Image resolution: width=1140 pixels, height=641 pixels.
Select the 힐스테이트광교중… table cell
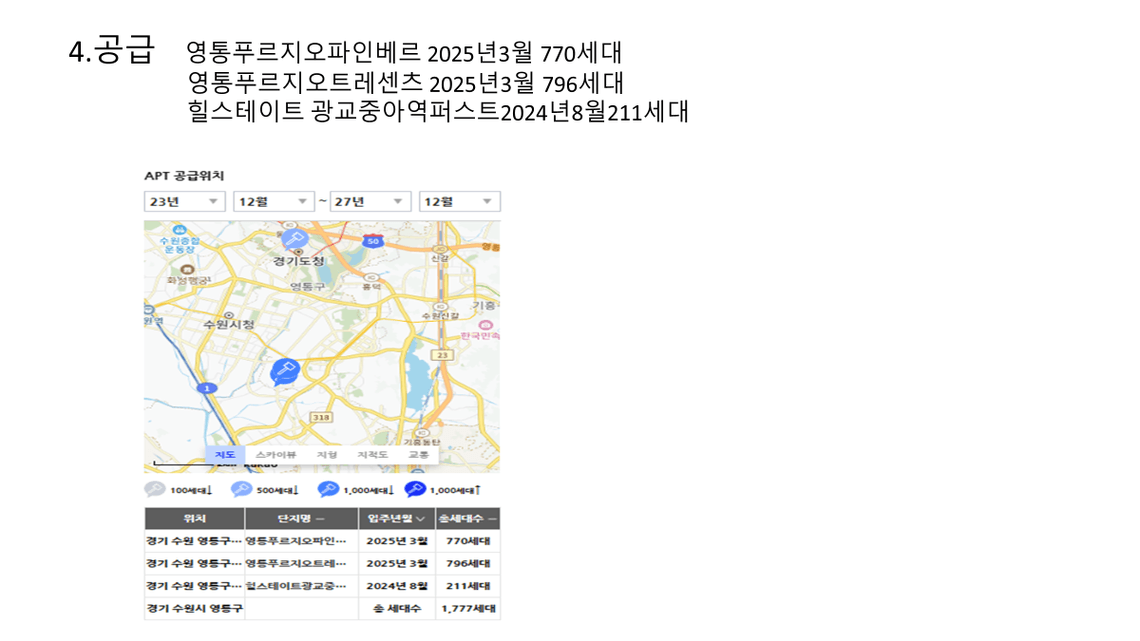pyautogui.click(x=301, y=586)
